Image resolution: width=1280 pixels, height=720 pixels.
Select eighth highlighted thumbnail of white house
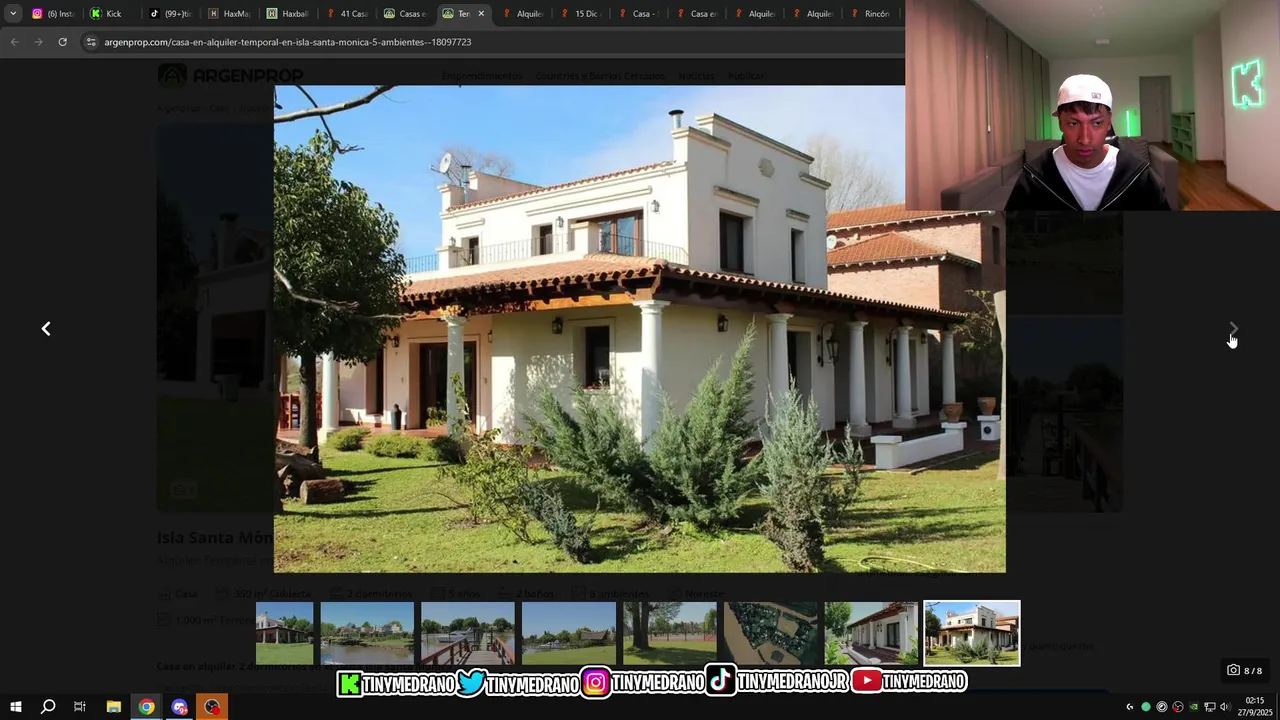coord(972,633)
